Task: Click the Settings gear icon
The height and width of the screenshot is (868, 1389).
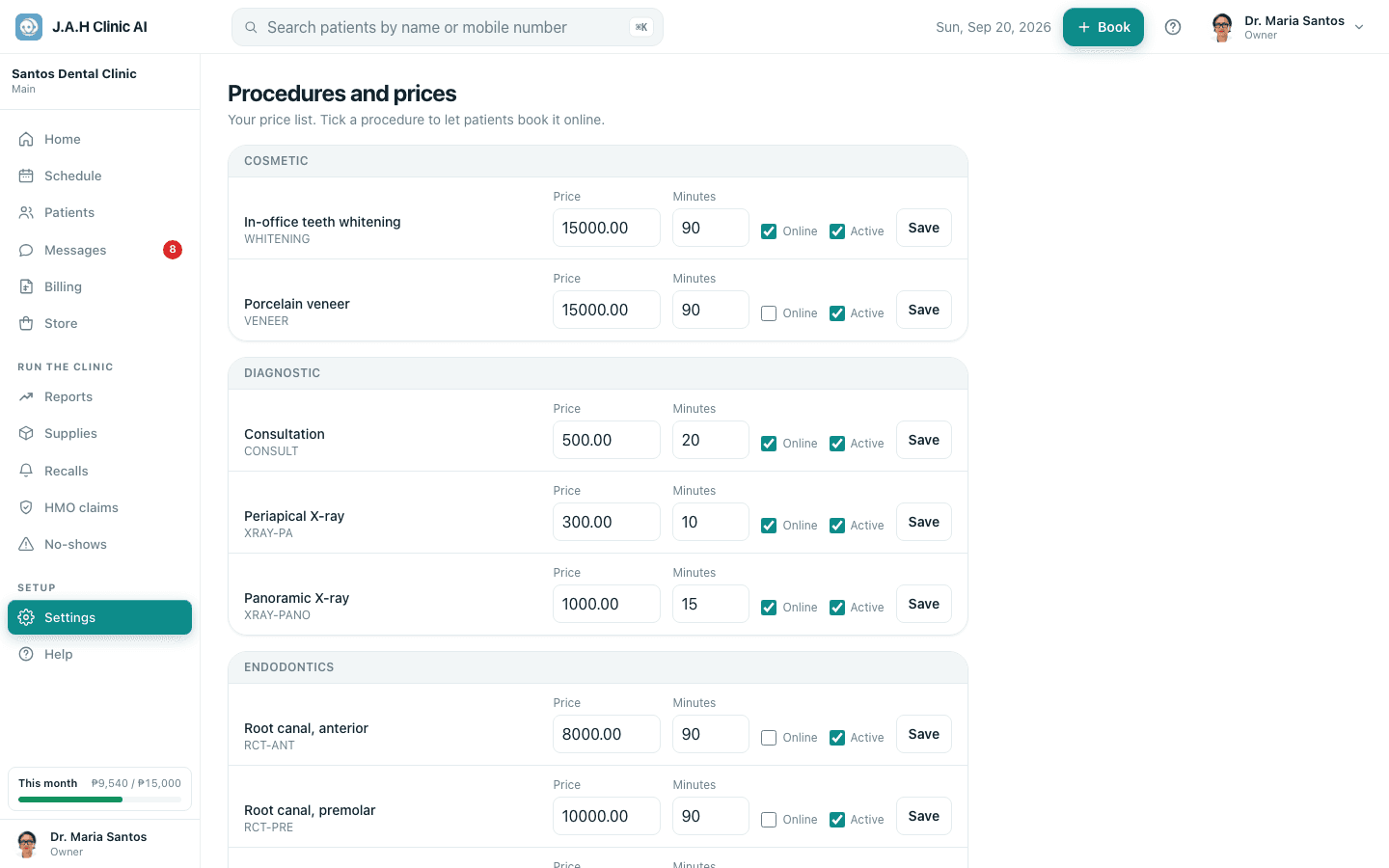Action: [x=26, y=617]
